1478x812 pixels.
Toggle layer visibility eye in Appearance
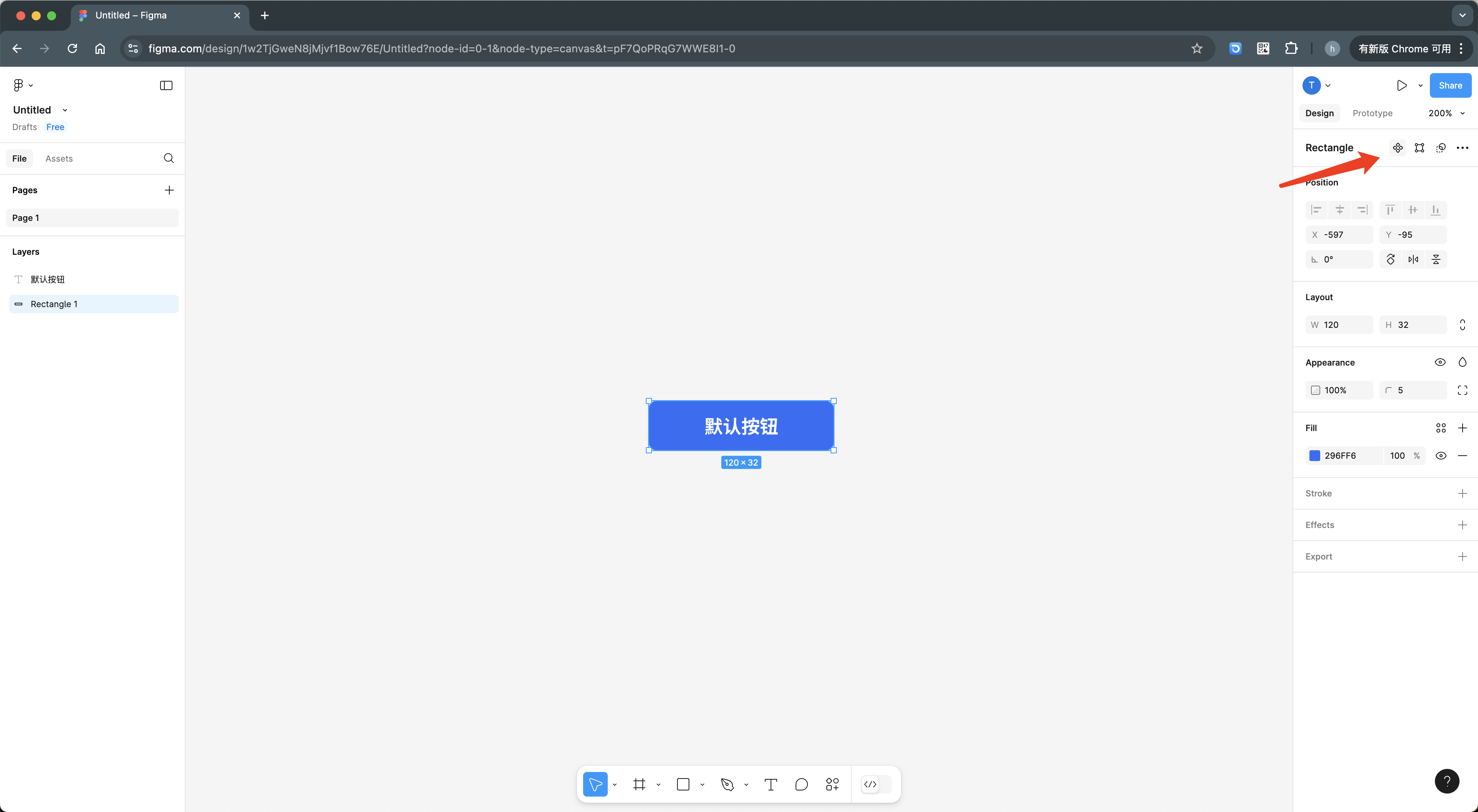point(1440,362)
